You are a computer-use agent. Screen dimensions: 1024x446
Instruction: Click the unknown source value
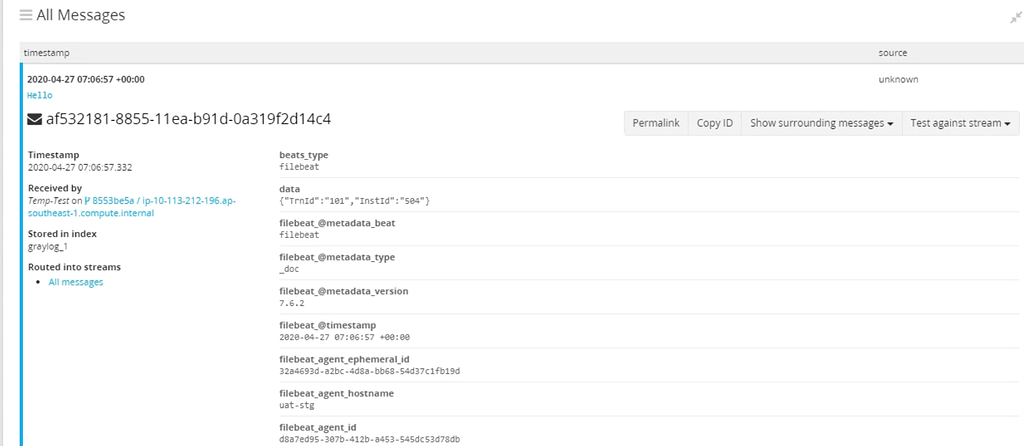[898, 79]
